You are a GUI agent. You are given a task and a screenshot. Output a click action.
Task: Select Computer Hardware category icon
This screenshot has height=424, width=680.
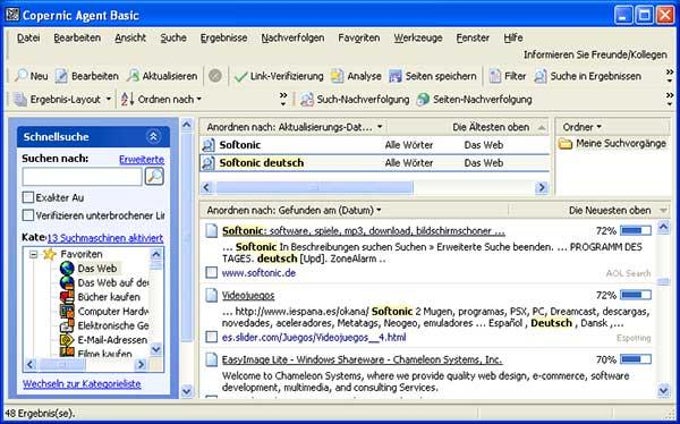pyautogui.click(x=67, y=311)
